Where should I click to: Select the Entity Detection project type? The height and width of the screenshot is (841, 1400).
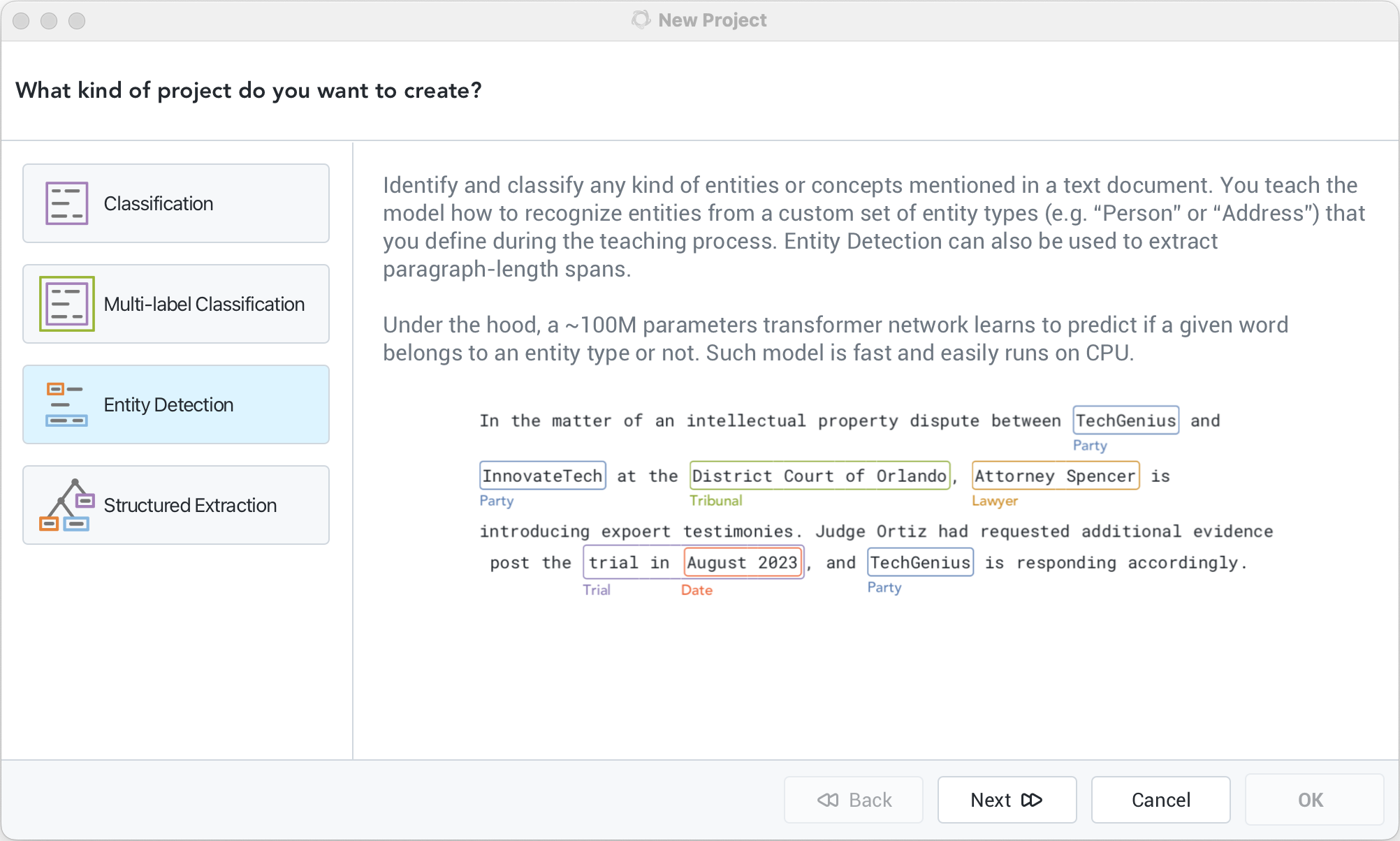[x=176, y=404]
